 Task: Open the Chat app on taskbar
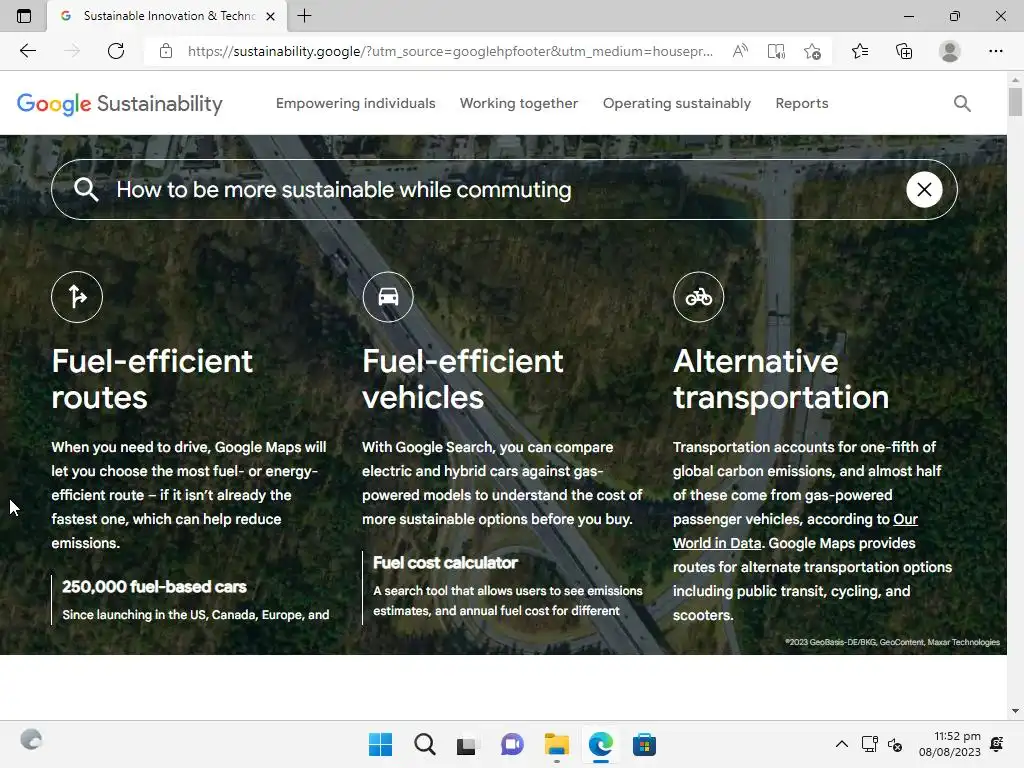pyautogui.click(x=512, y=744)
